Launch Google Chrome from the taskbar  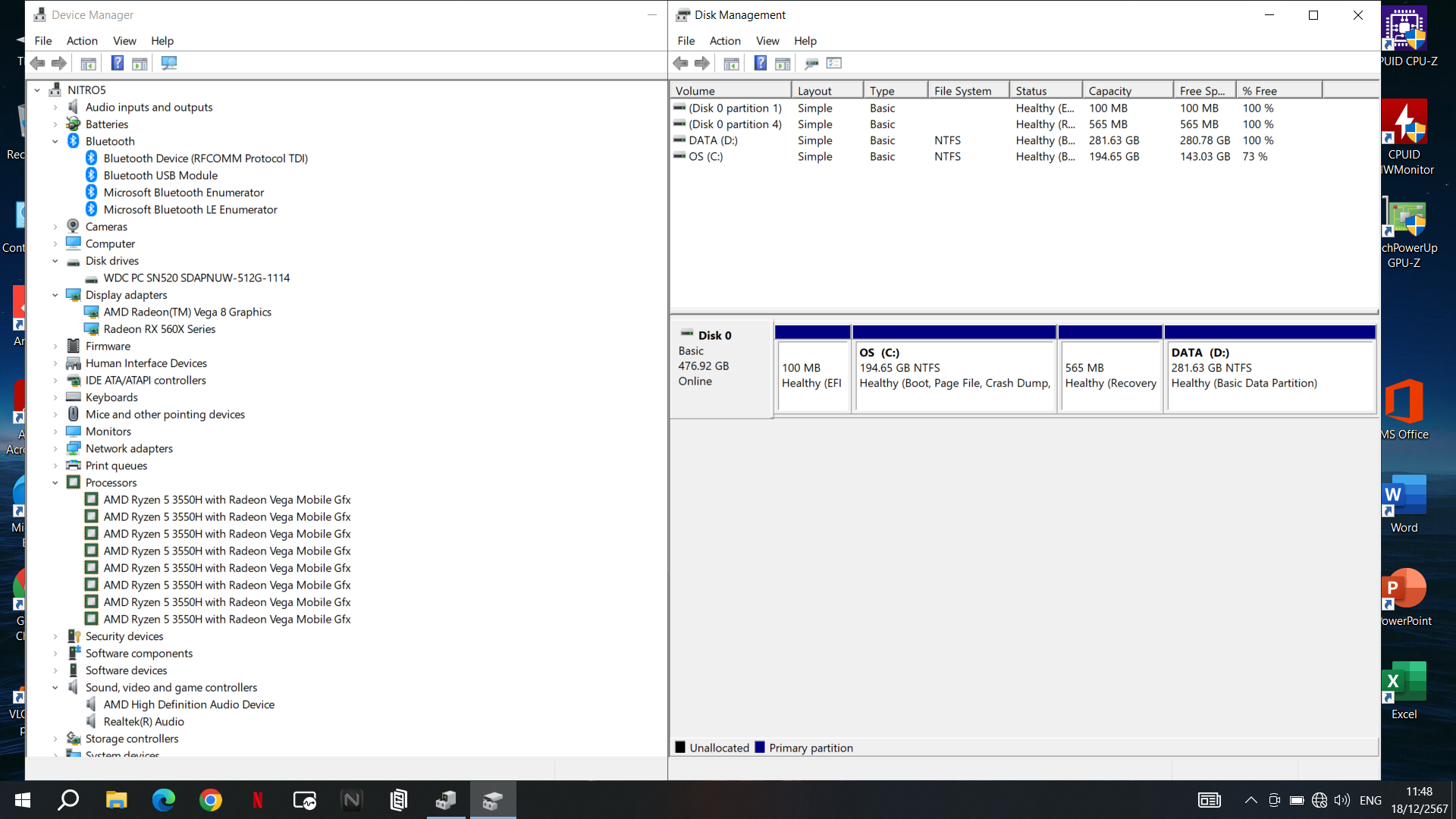(x=211, y=800)
